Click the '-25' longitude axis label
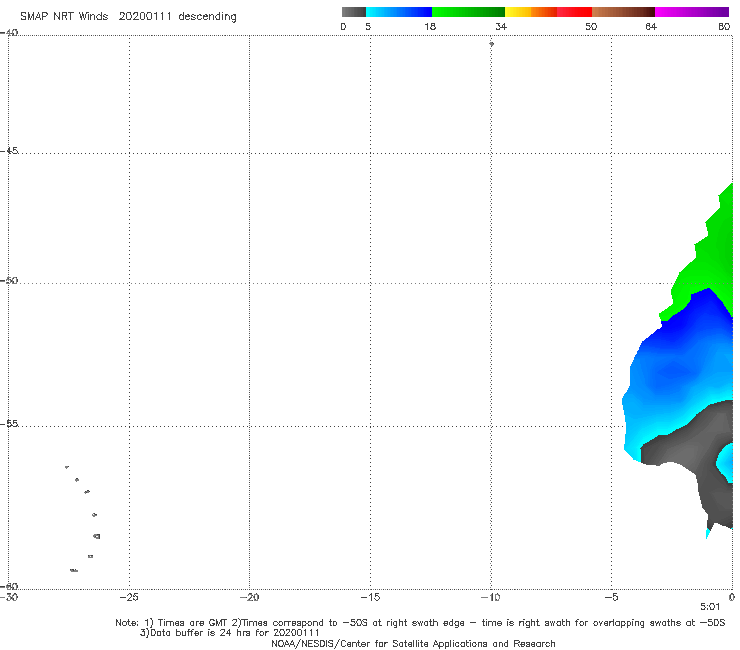The image size is (740, 650). (x=129, y=597)
